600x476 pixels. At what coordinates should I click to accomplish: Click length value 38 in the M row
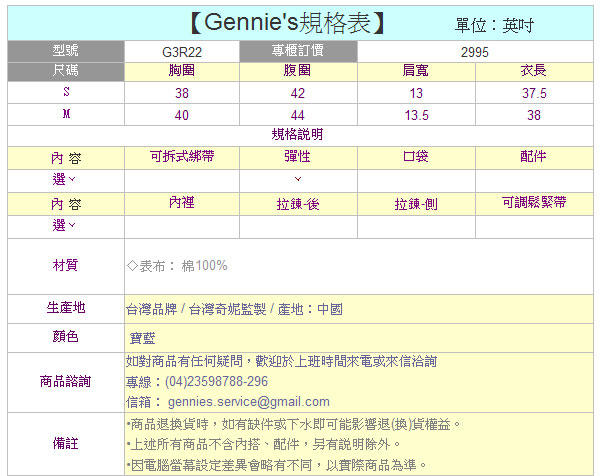(534, 115)
